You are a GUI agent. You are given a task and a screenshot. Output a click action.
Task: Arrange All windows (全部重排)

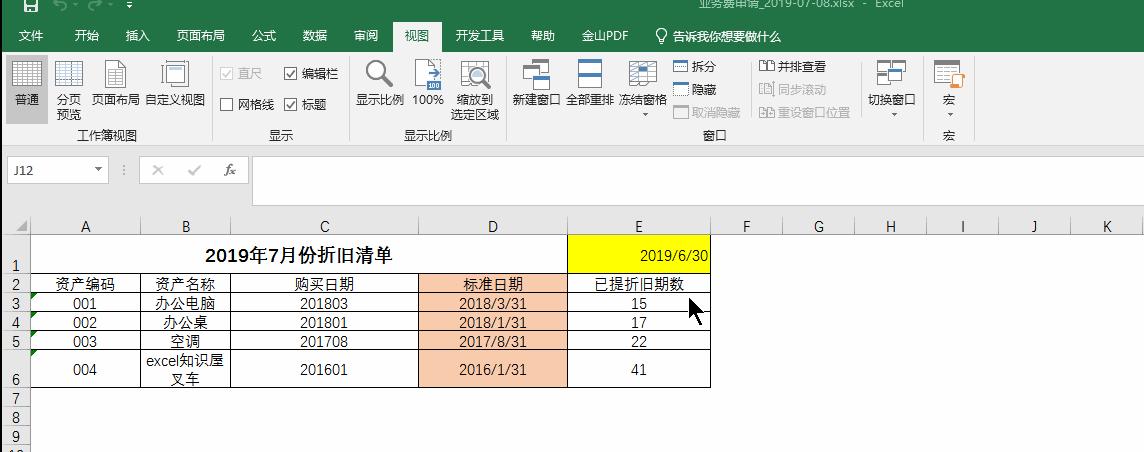590,85
